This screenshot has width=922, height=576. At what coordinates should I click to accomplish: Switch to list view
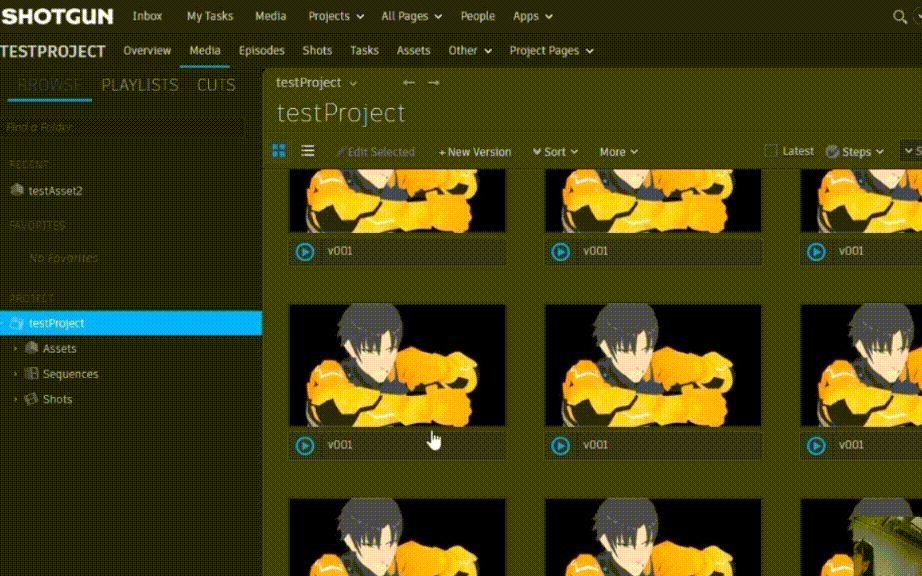coord(308,151)
